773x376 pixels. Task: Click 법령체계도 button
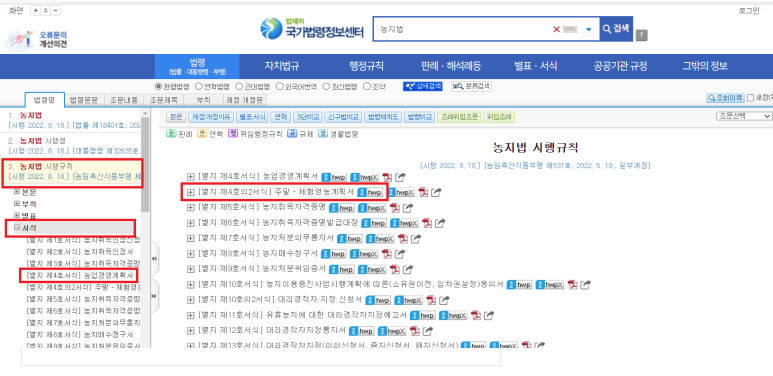tap(383, 117)
